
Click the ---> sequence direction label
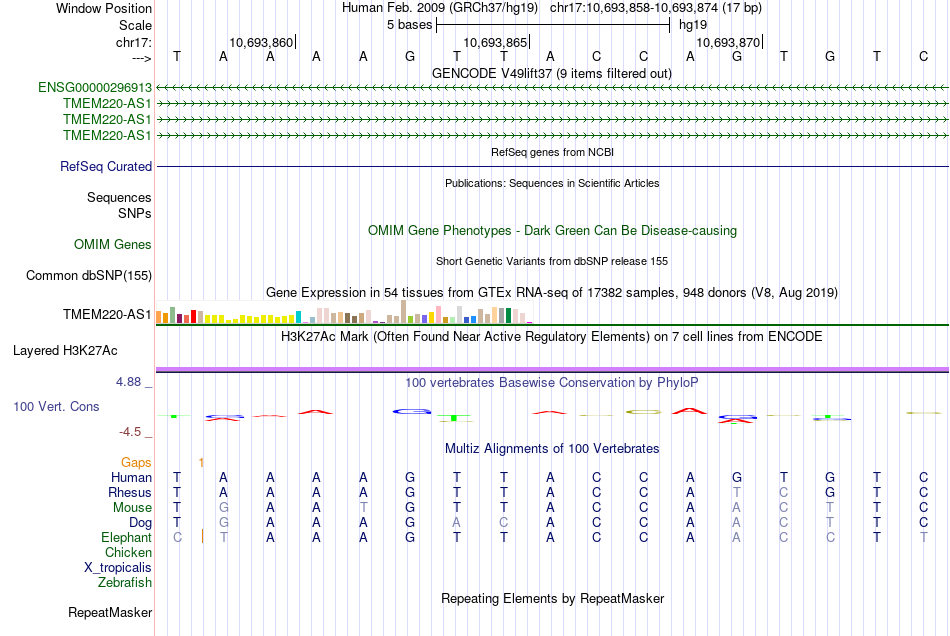click(x=141, y=58)
